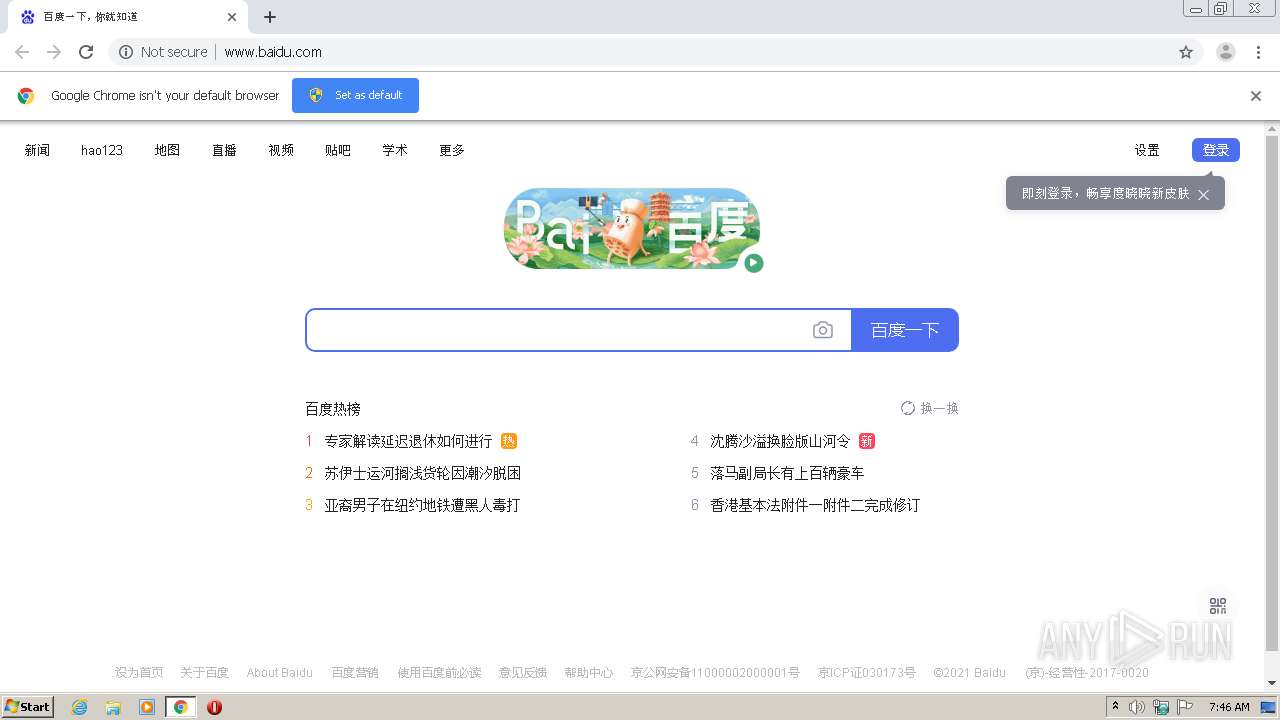Open site info for Not secure

[x=163, y=52]
